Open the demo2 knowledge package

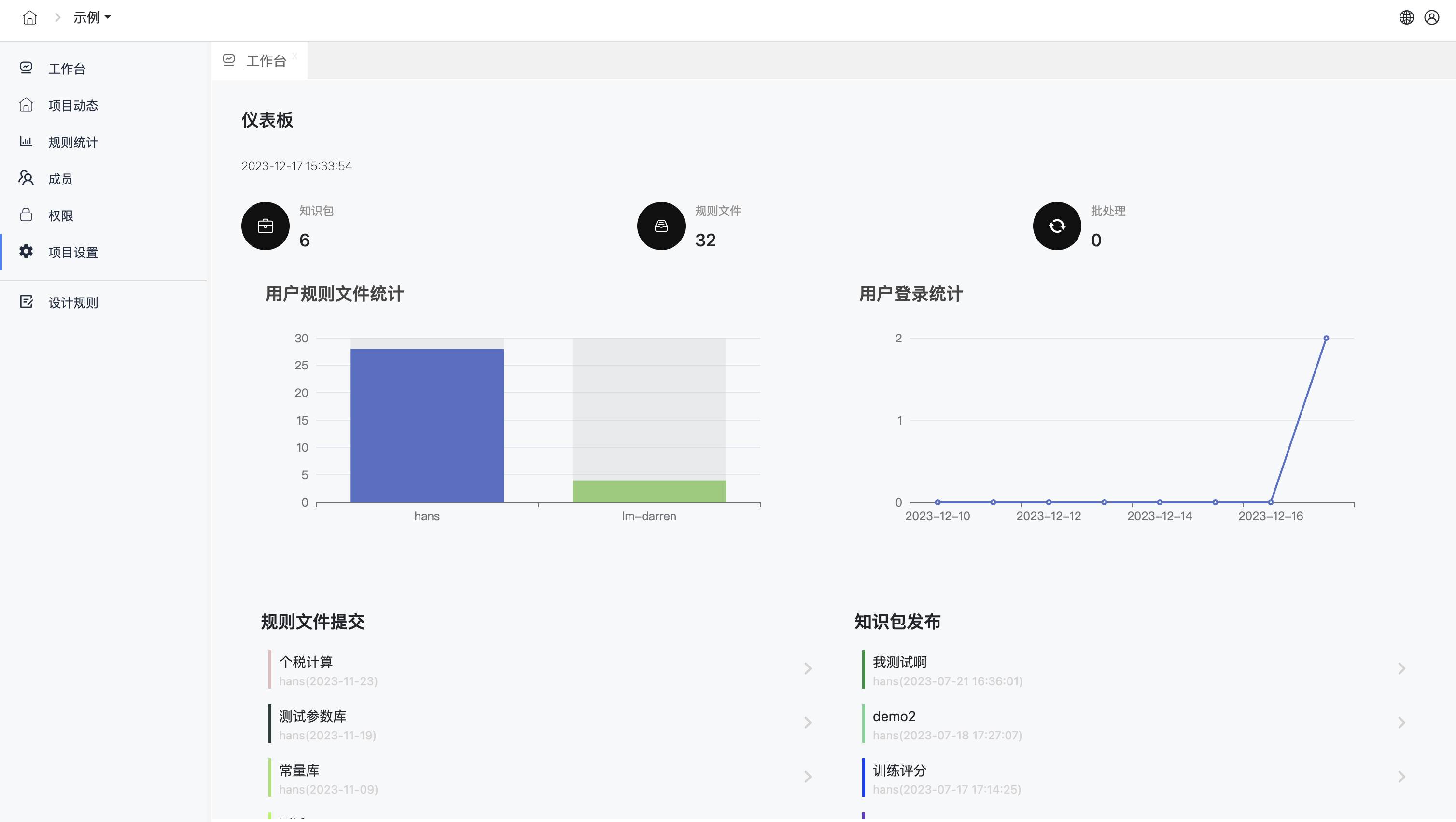(894, 716)
